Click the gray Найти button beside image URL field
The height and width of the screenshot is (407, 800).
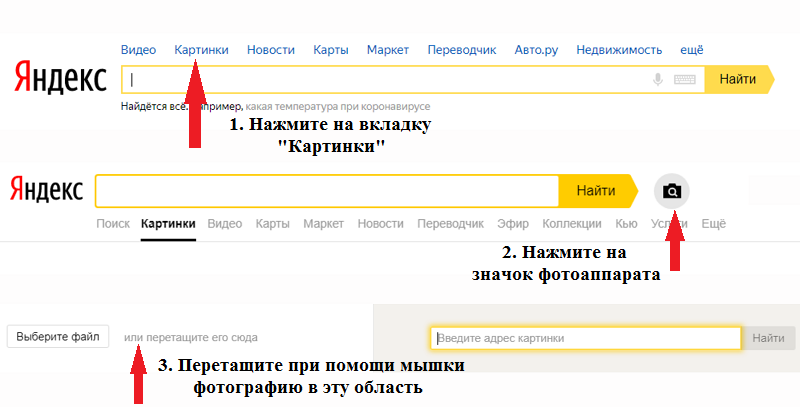point(768,338)
